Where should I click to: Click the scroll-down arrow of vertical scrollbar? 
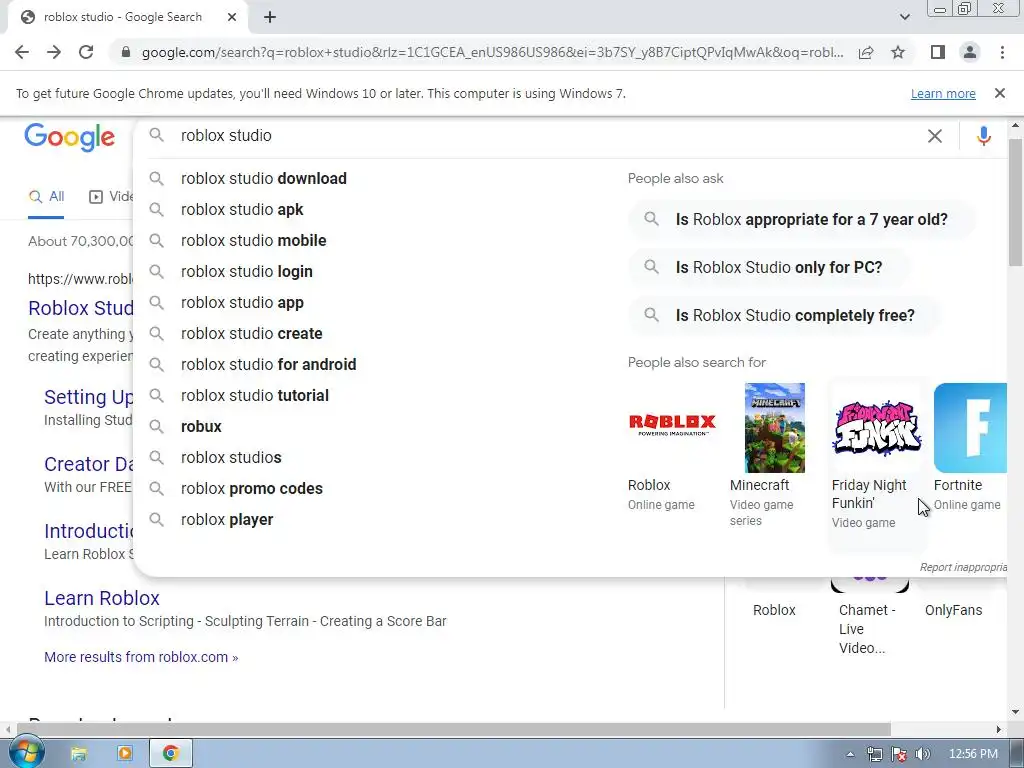click(x=1015, y=712)
